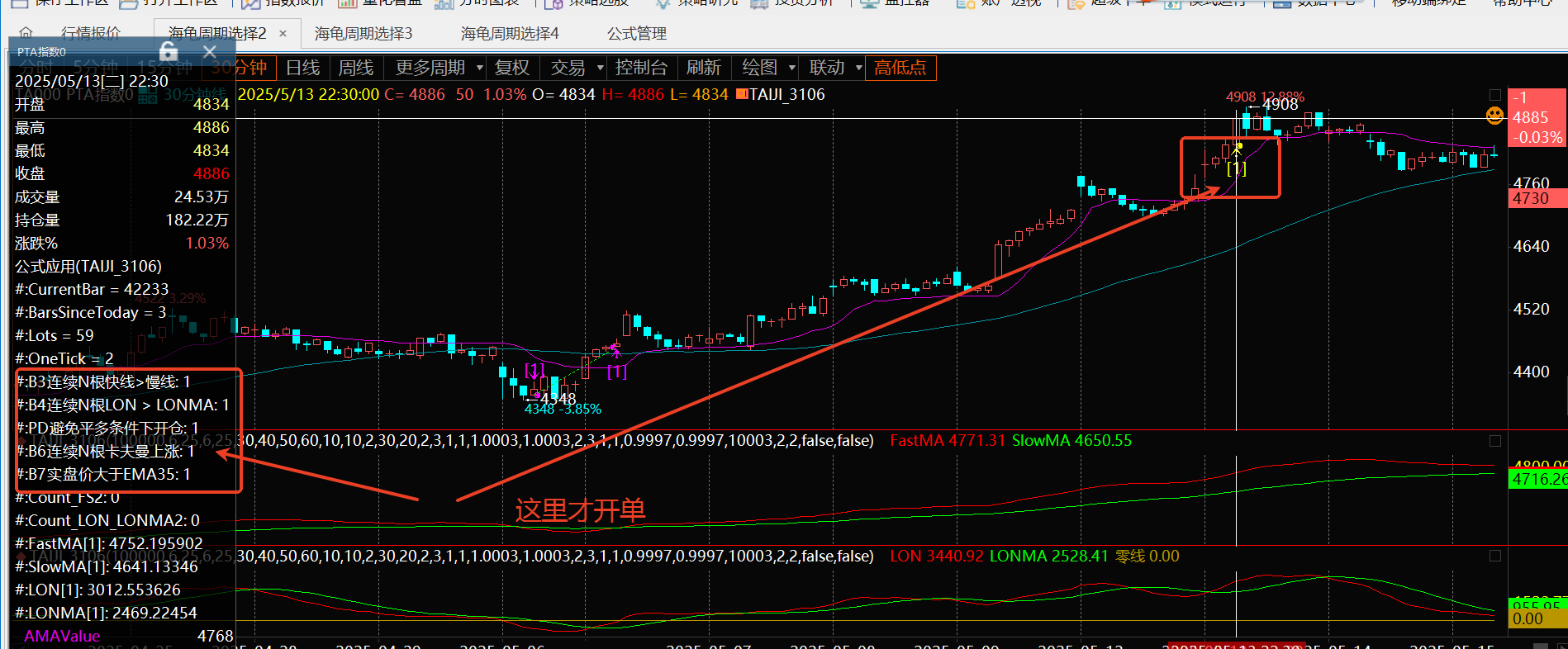This screenshot has width=1568, height=649.
Task: Click the magenta [1] marker near 4348 low
Action: point(535,369)
